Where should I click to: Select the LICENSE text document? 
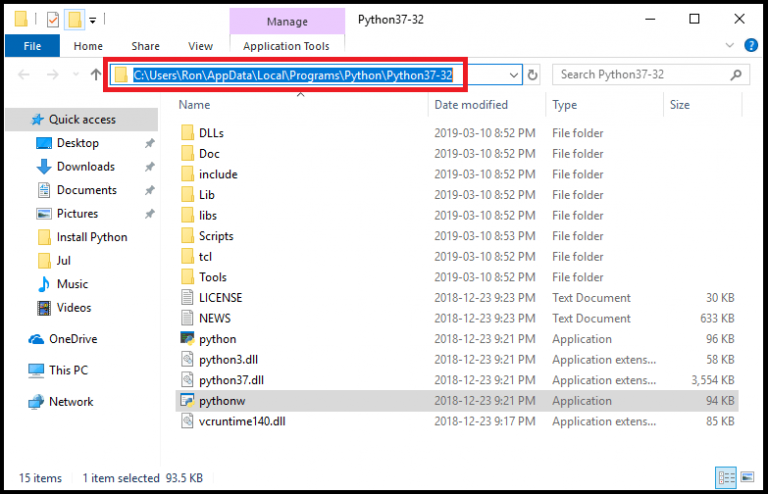pyautogui.click(x=220, y=298)
